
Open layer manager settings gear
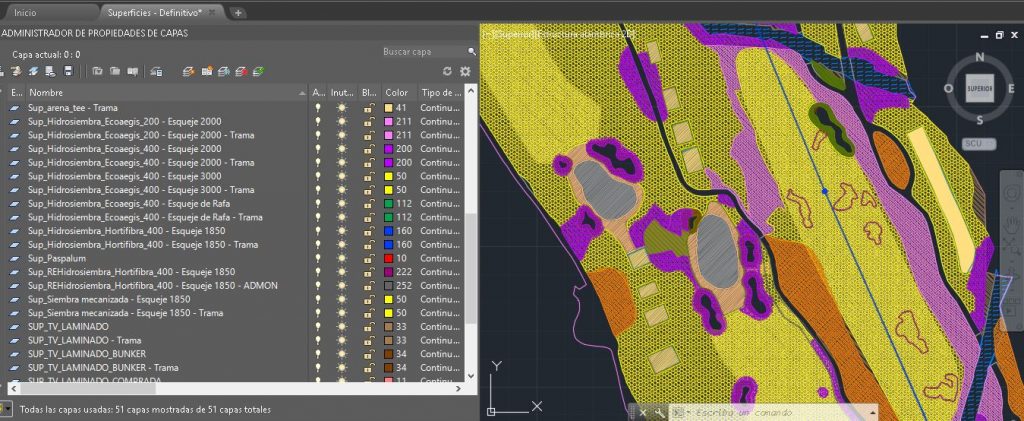point(465,72)
